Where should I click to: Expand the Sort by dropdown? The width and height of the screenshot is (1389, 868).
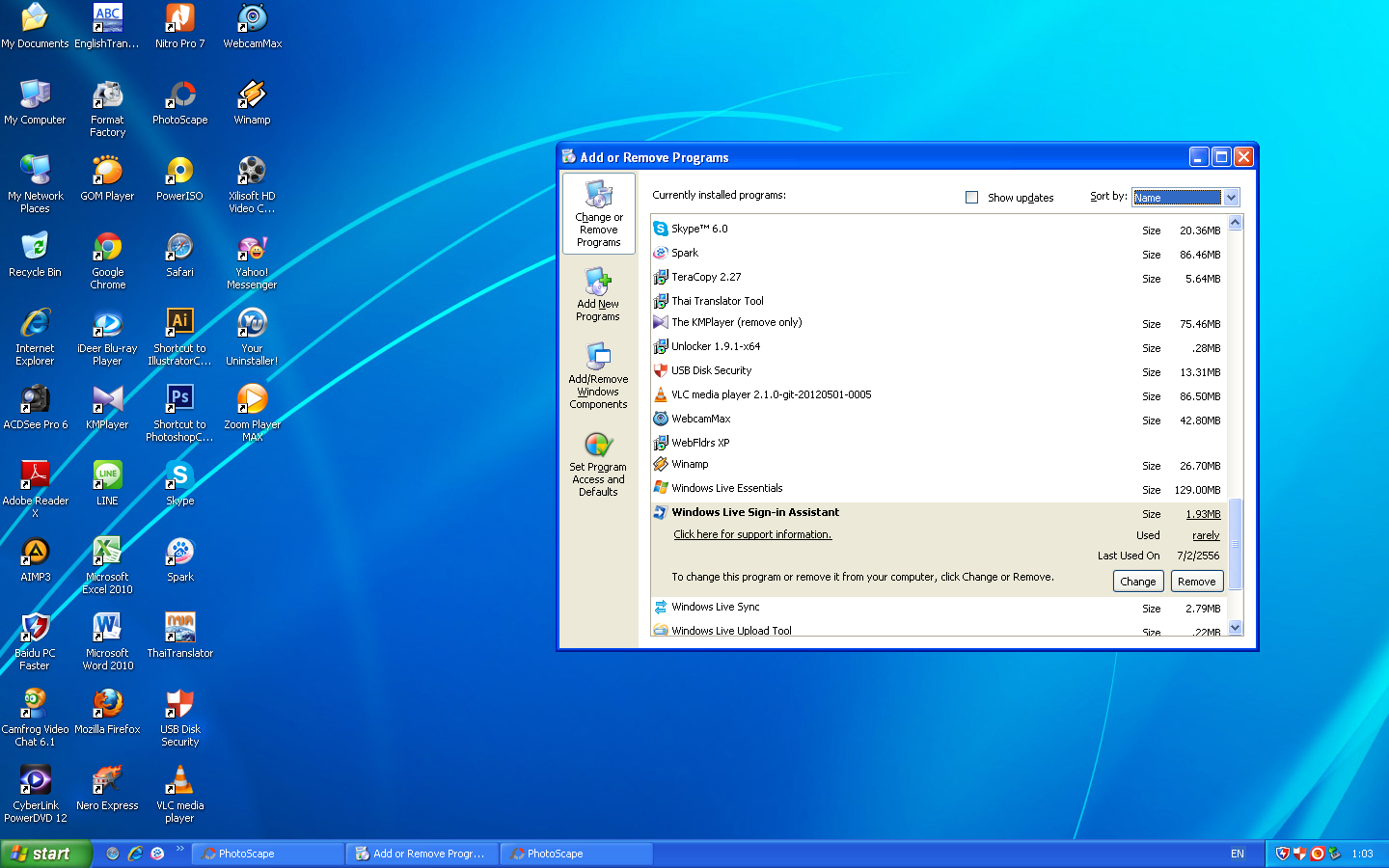click(1231, 198)
